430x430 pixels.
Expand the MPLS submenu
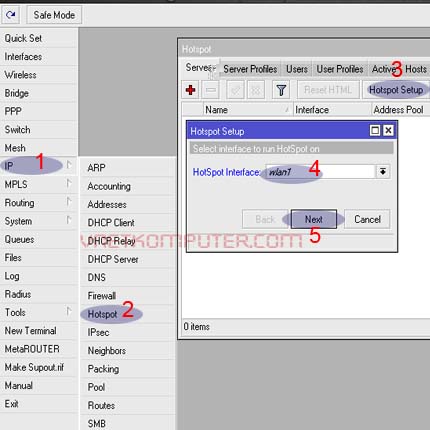tap(39, 184)
